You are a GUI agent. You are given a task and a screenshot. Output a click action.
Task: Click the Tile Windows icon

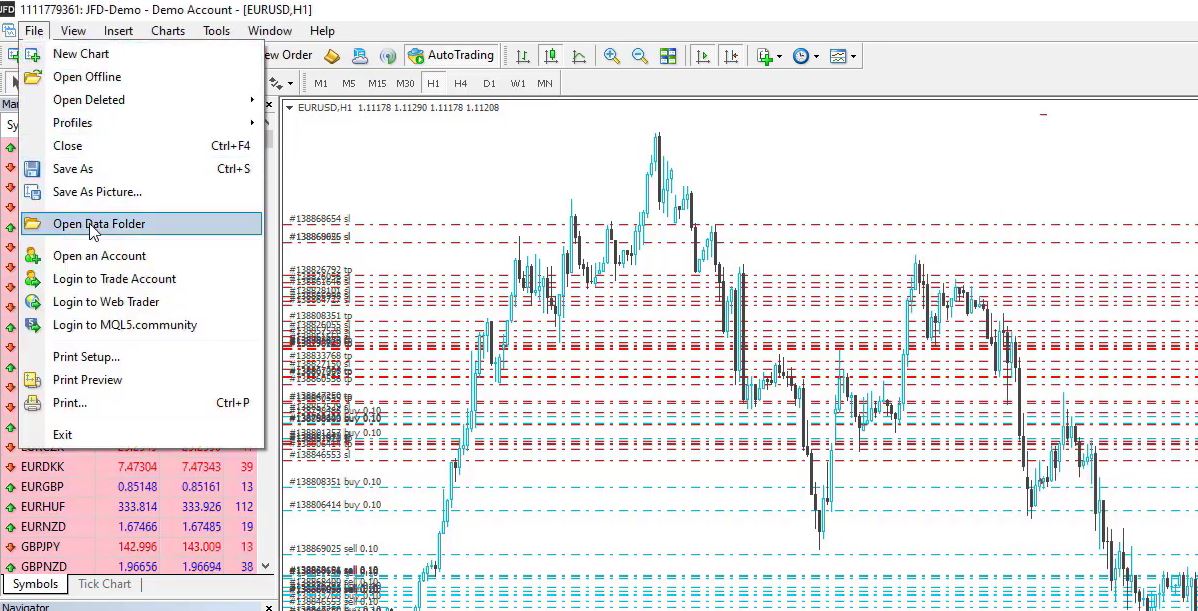click(x=668, y=56)
